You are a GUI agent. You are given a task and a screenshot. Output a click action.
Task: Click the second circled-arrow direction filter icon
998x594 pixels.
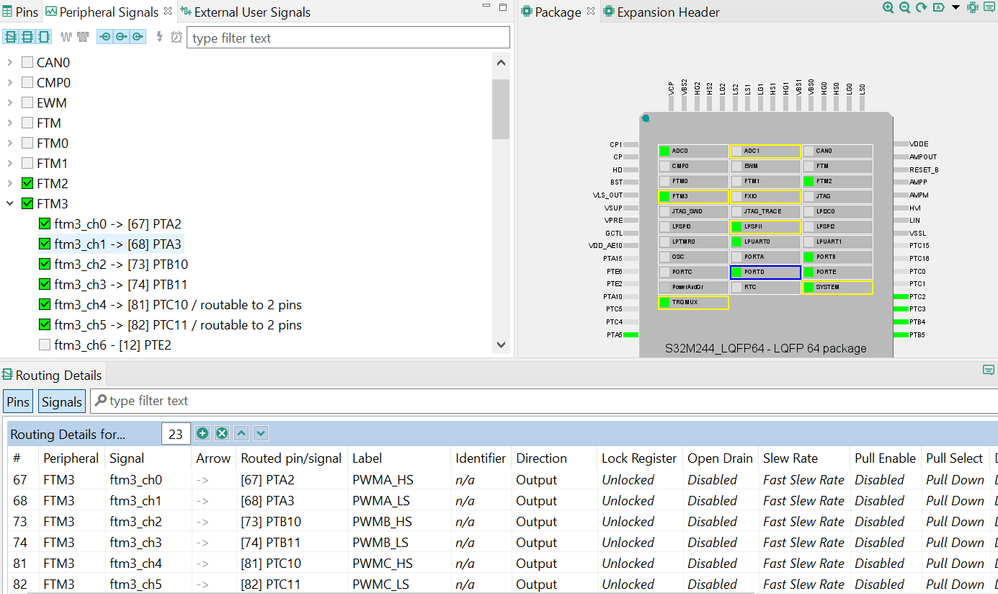coord(122,37)
